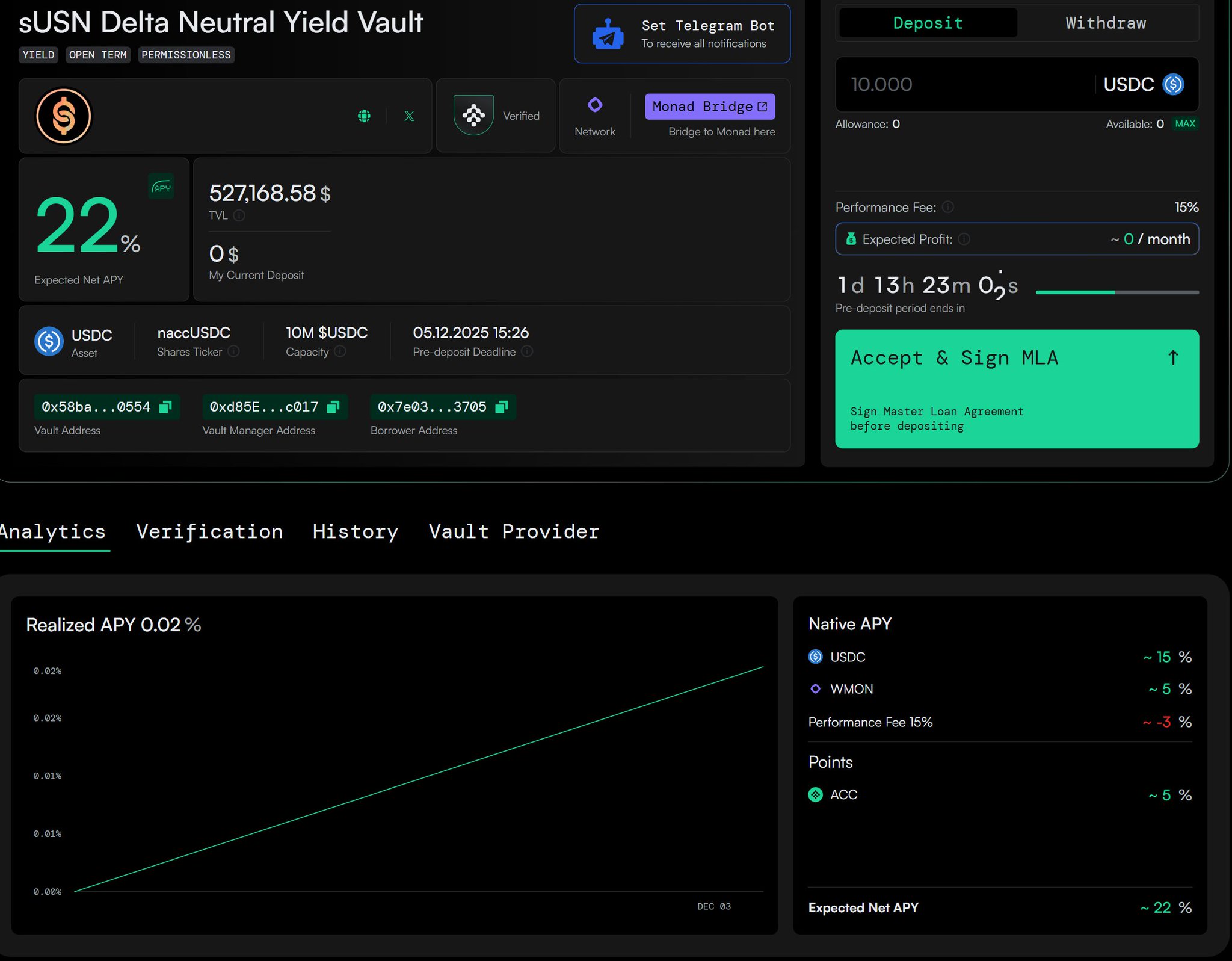Copy the Borrower Address 0x7e03...3705
The height and width of the screenshot is (961, 1232).
click(x=501, y=407)
